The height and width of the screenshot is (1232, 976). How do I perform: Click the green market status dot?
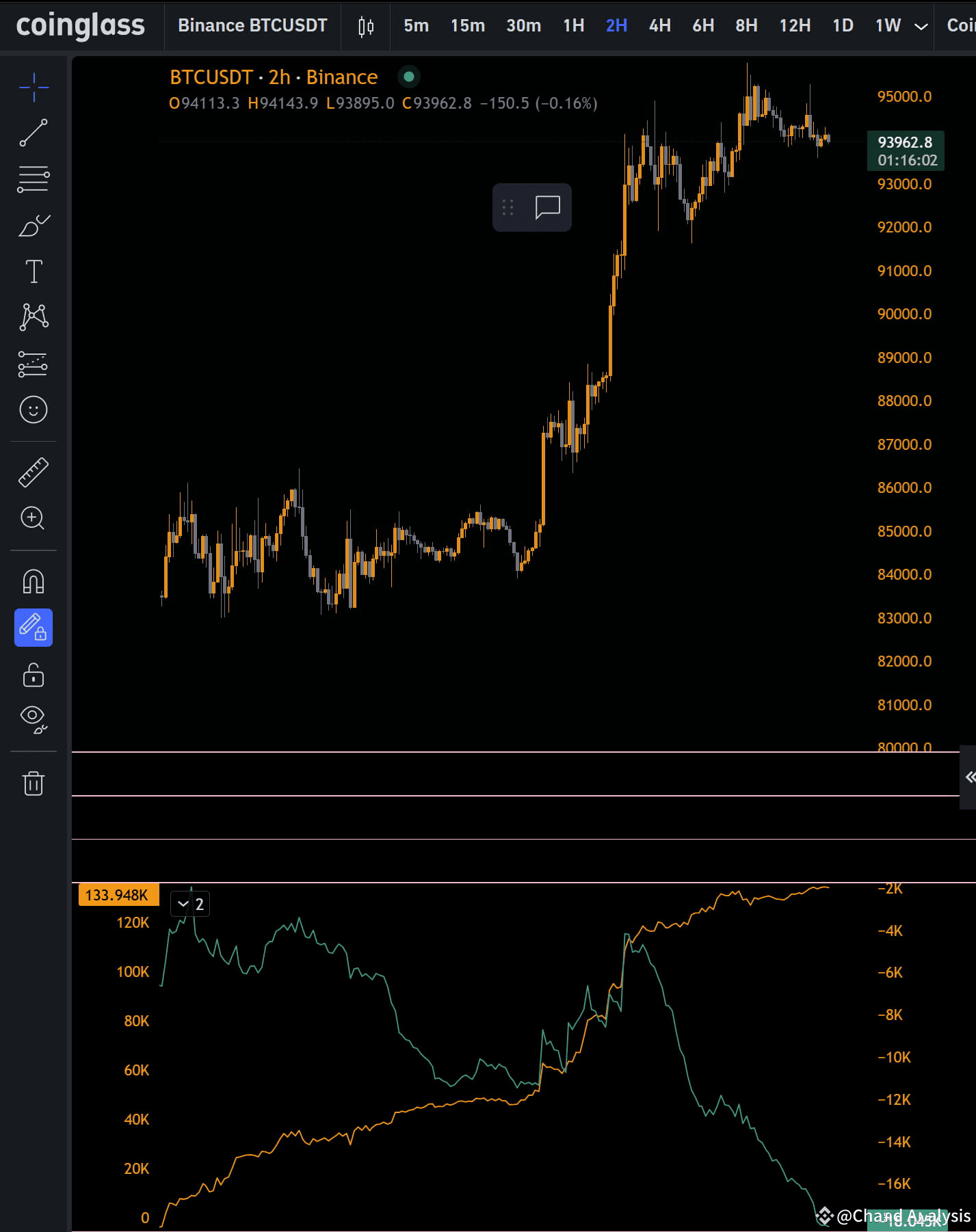(x=409, y=77)
